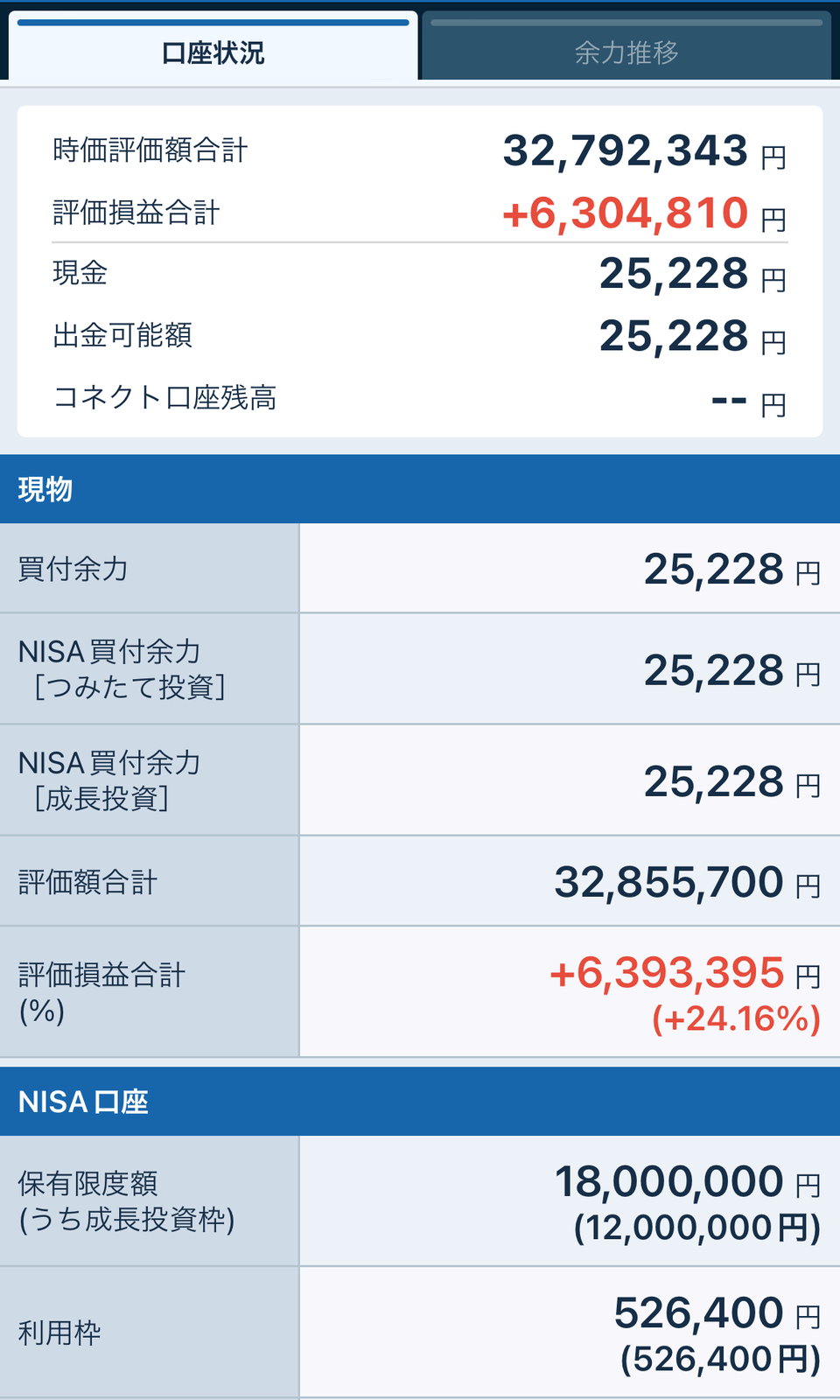The height and width of the screenshot is (1400, 840).
Task: Tap the 成長投資 amount 25,228
Action: point(713,781)
